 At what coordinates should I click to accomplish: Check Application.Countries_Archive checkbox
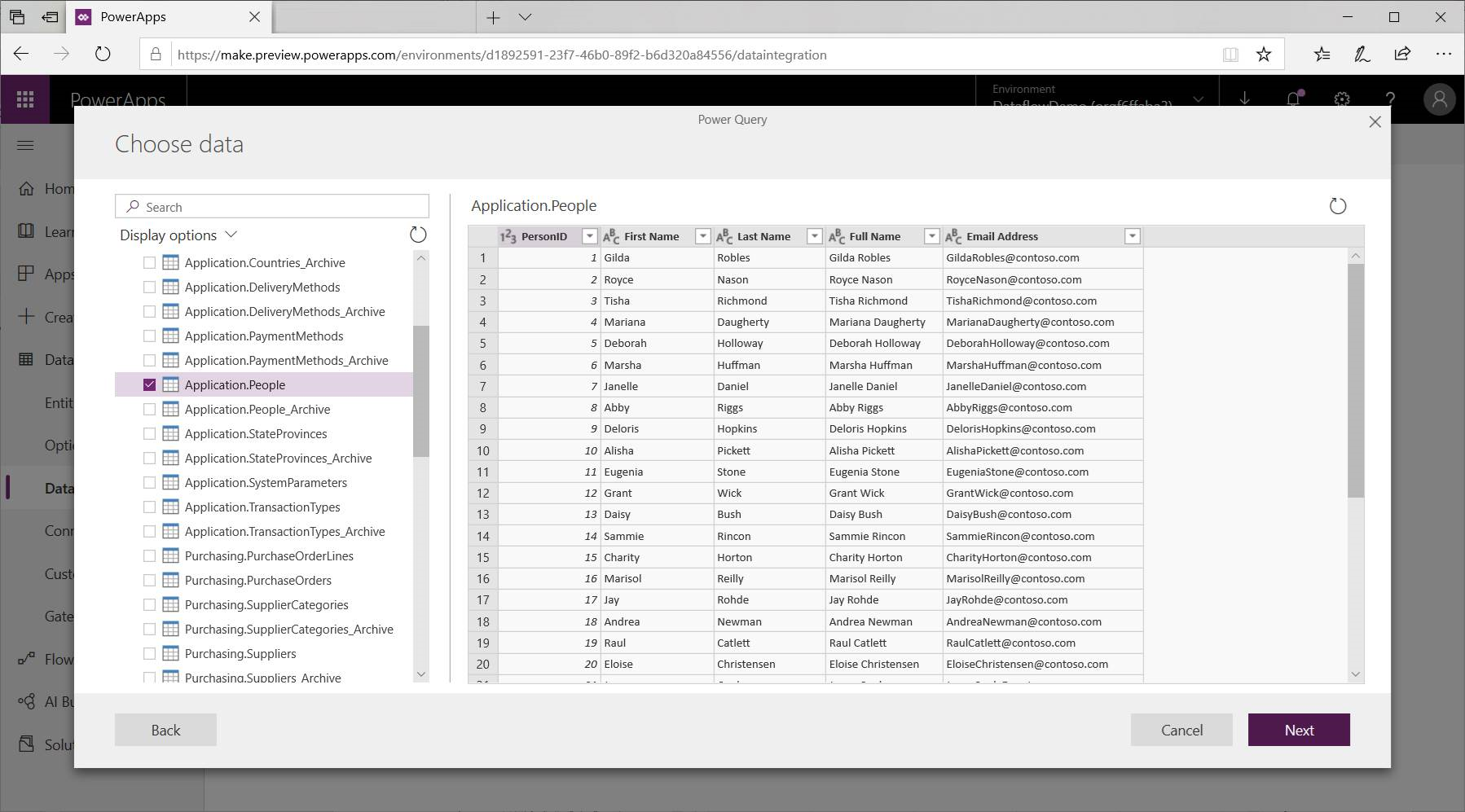pyautogui.click(x=149, y=262)
